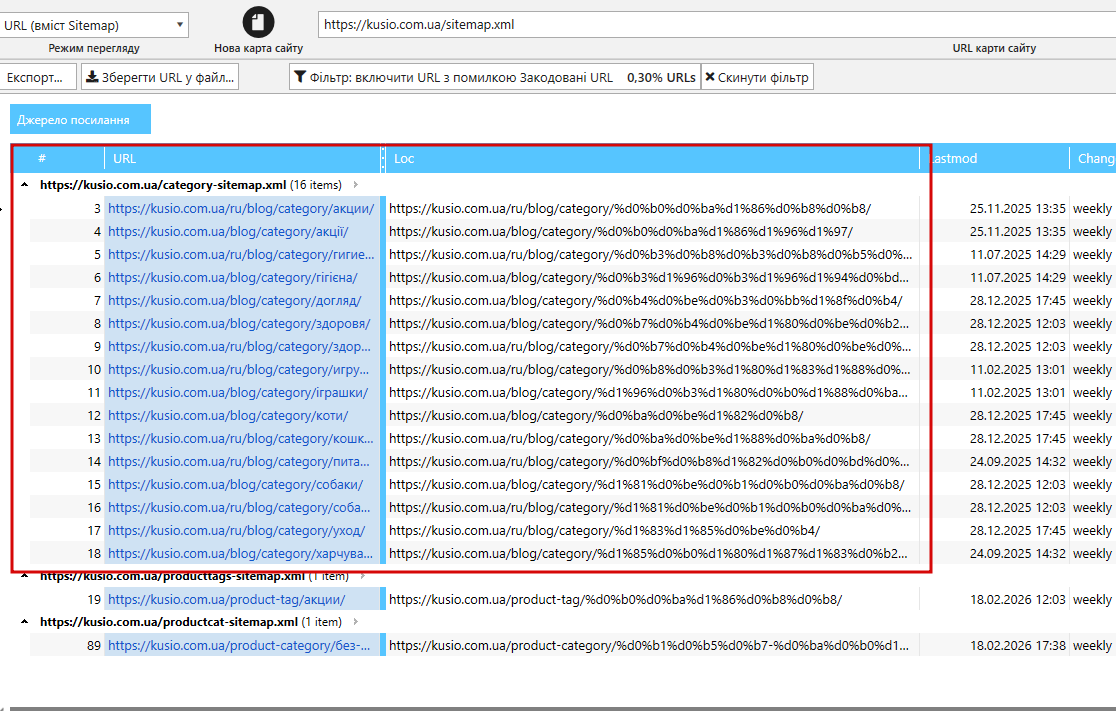Open link blog/category/акції/ in row 4
1116x711 pixels.
pos(228,231)
